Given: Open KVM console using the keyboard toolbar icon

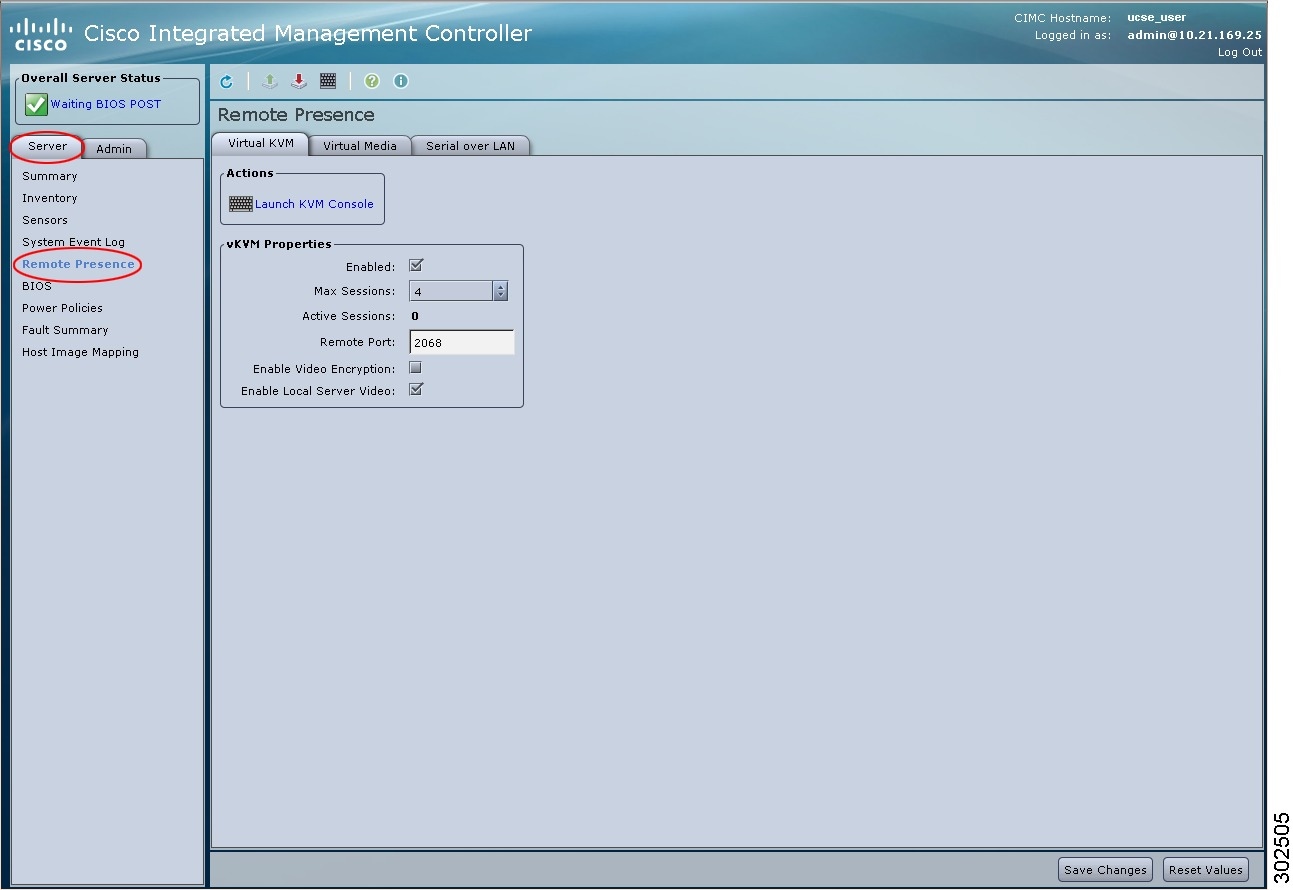Looking at the screenshot, I should [x=328, y=81].
